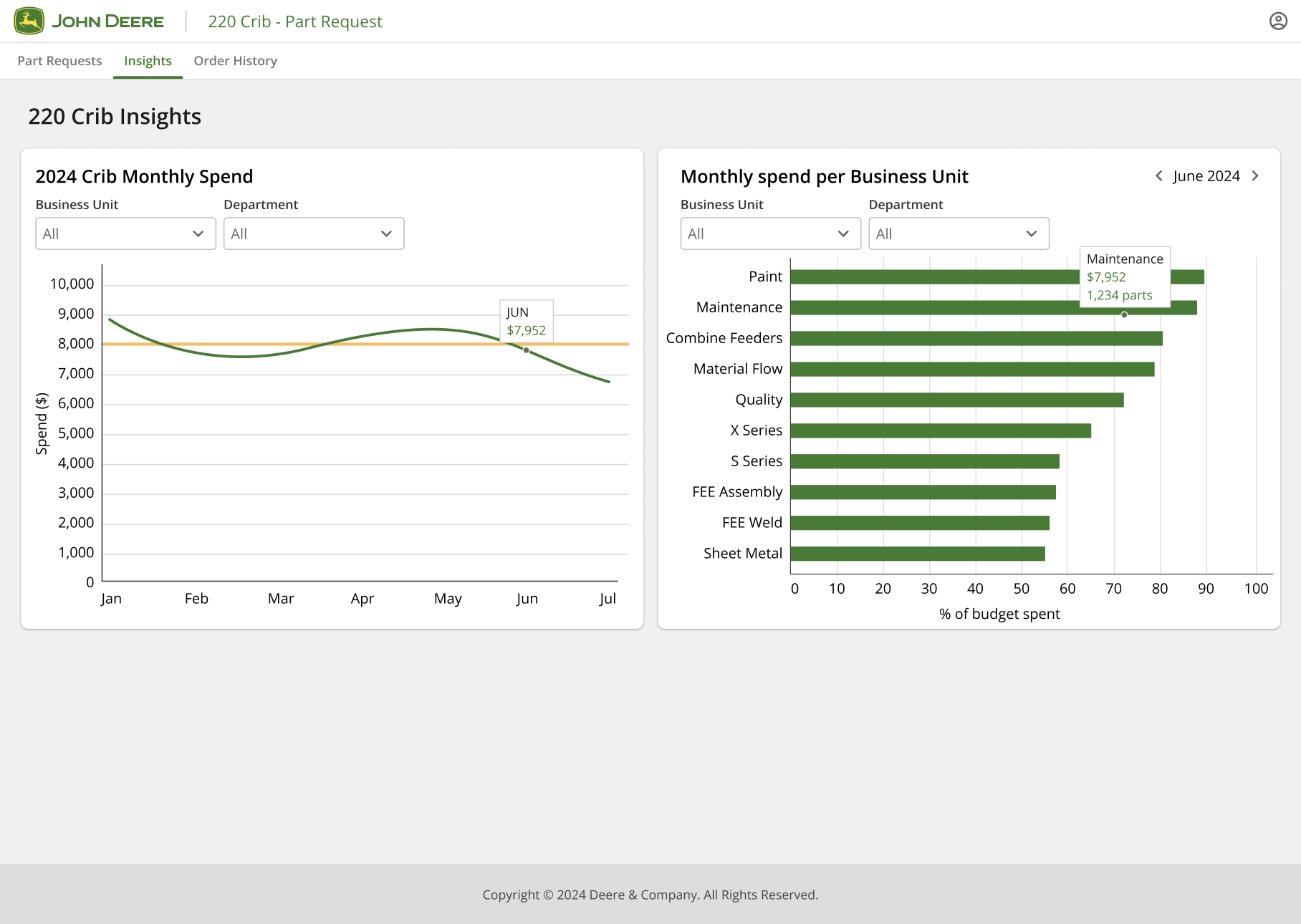Open Business Unit dropdown in Crib Monthly Spend
The image size is (1301, 924).
125,234
